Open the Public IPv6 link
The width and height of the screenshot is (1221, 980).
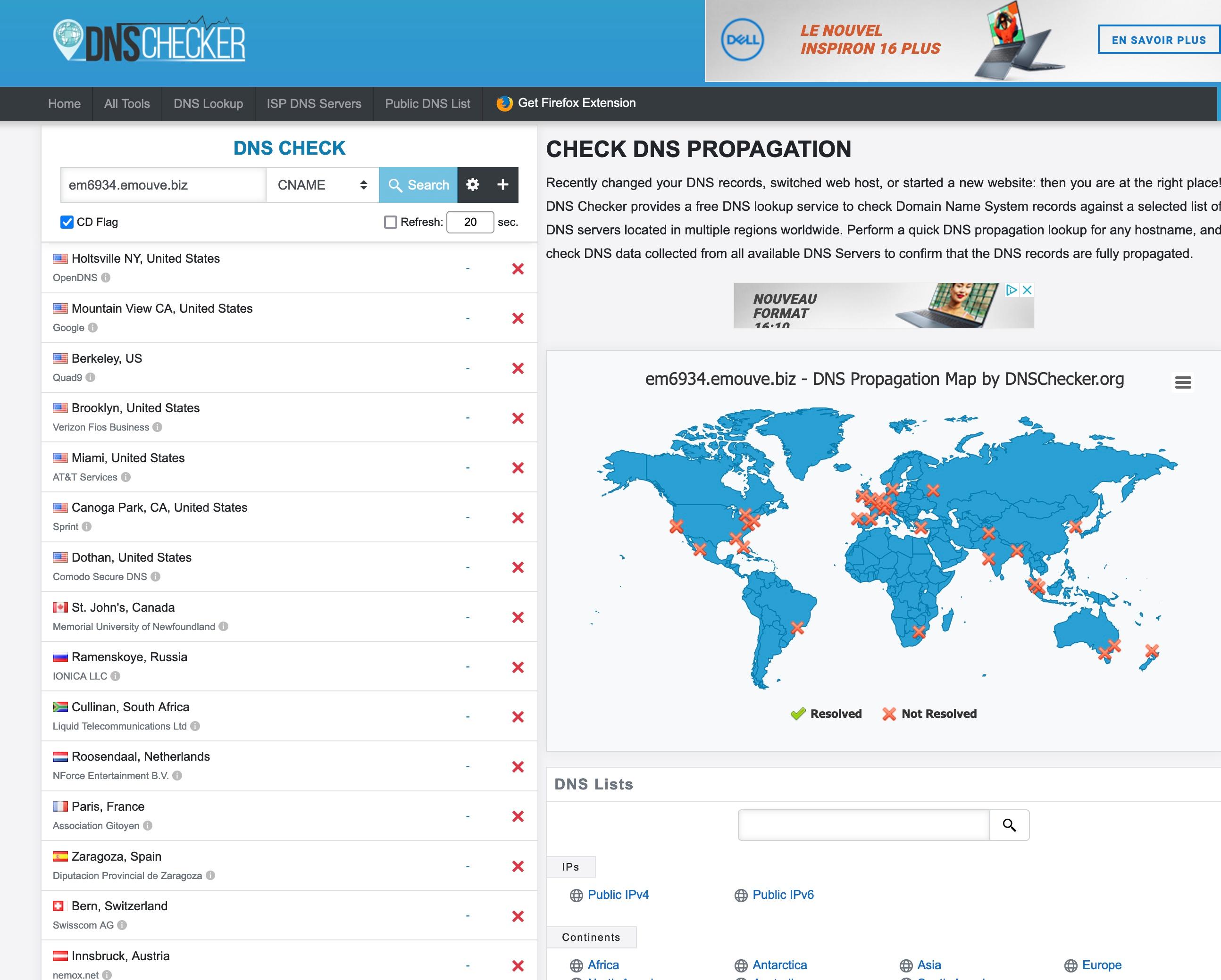(x=783, y=895)
